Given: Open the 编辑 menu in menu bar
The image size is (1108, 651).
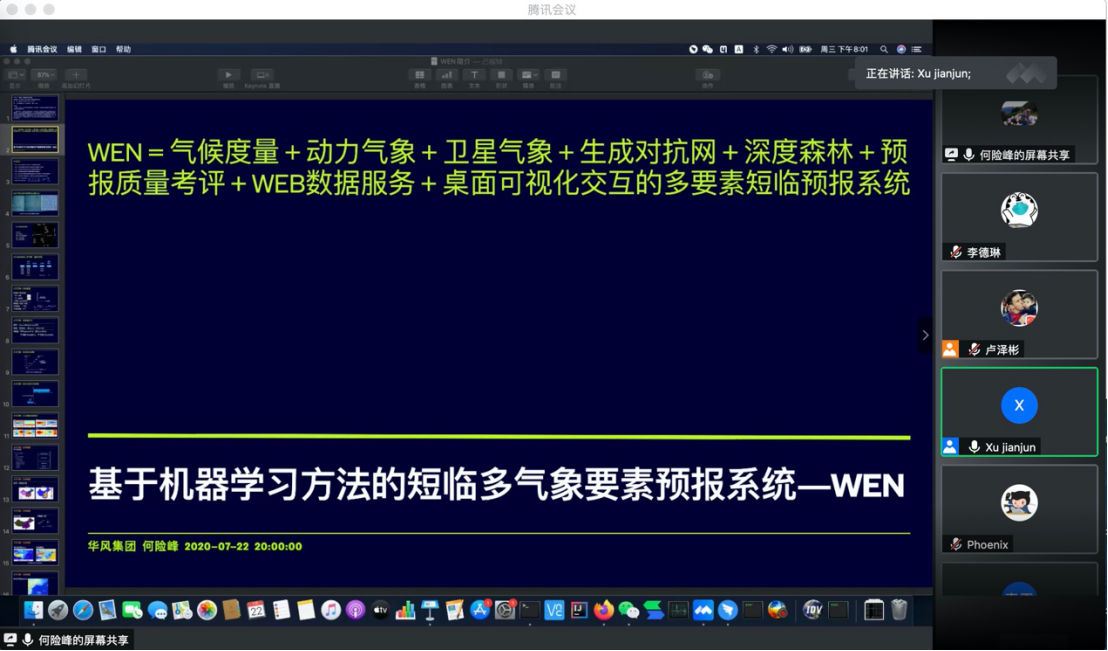Looking at the screenshot, I should click(75, 49).
